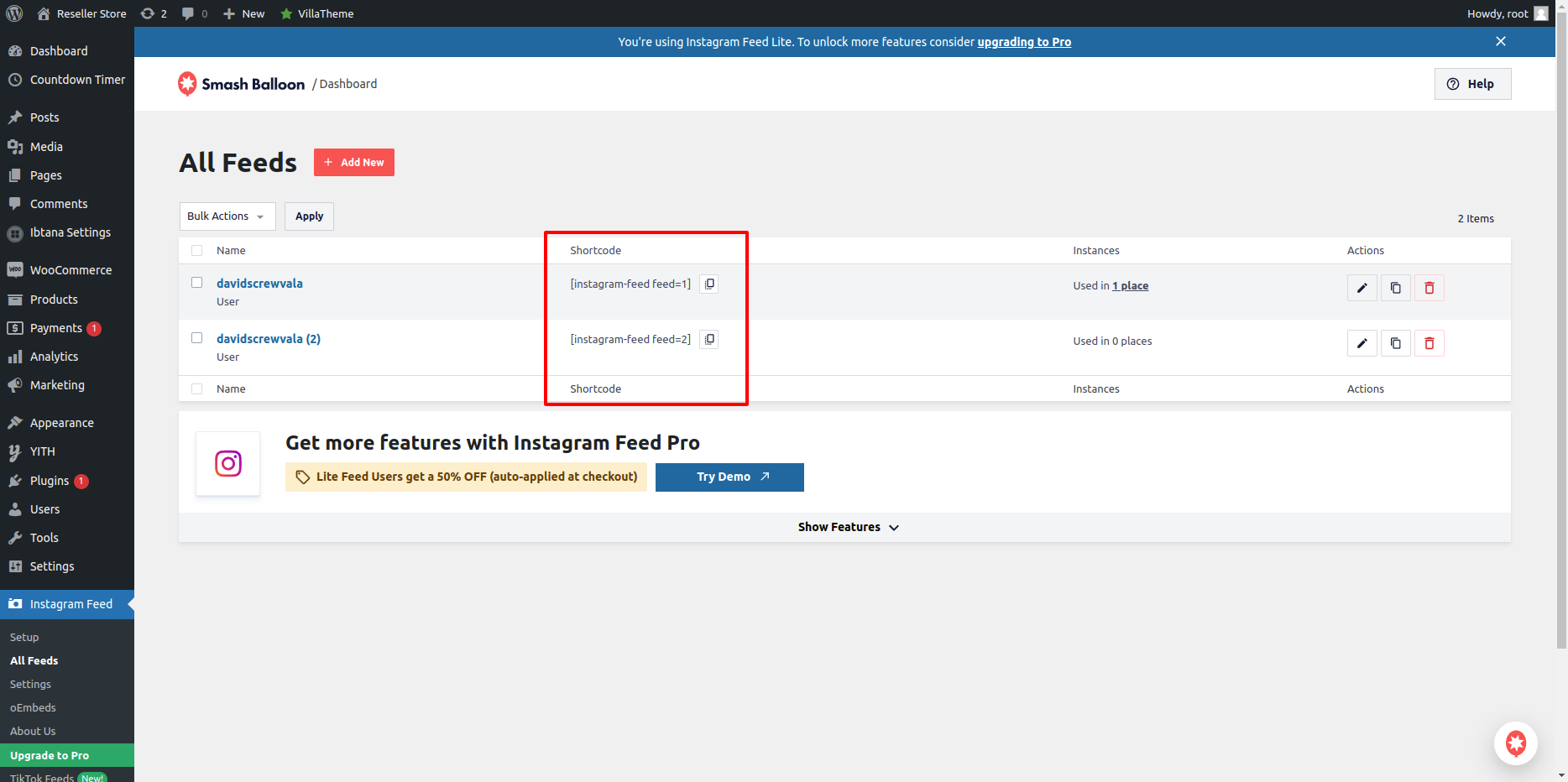This screenshot has width=1568, height=782.
Task: Expand the Show Features section
Action: 848,527
